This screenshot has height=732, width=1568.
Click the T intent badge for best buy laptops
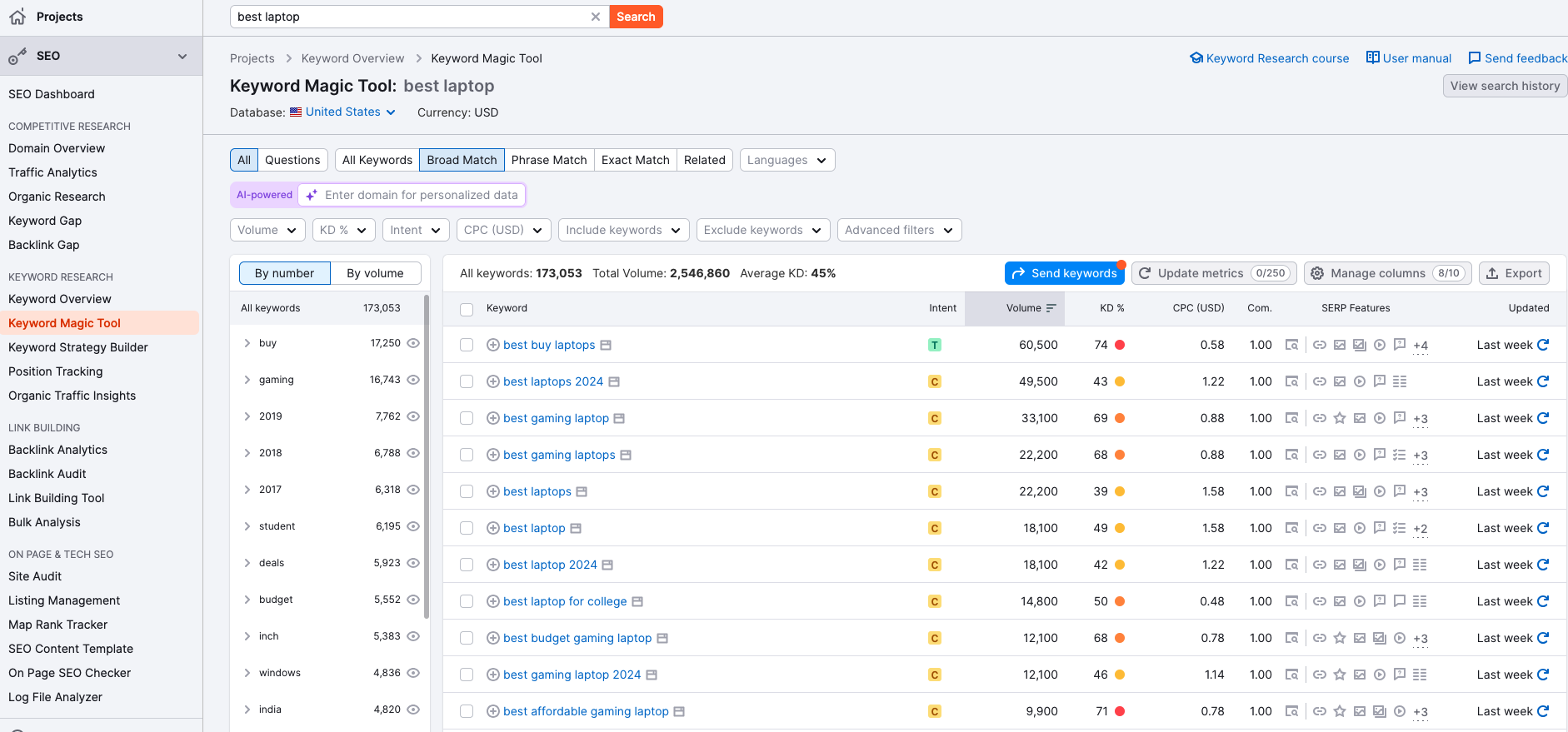[x=935, y=345]
